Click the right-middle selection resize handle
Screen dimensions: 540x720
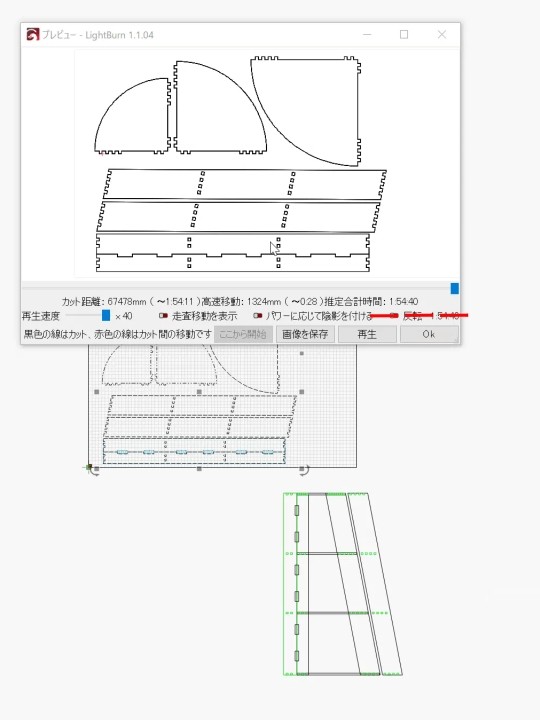tap(302, 392)
